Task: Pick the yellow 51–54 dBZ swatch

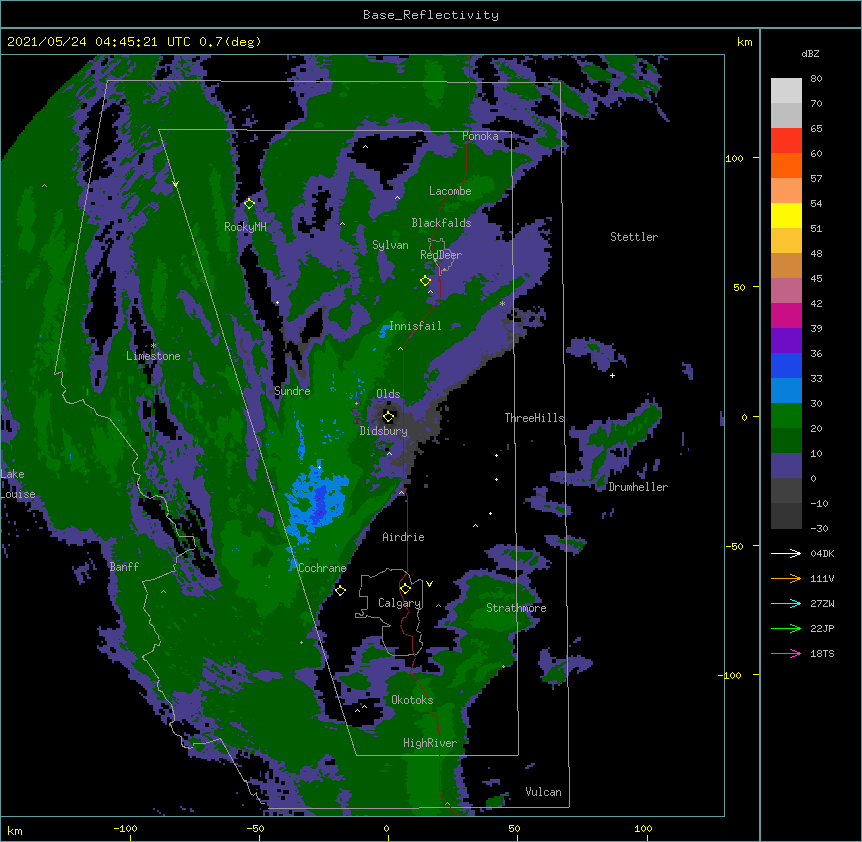Action: click(x=786, y=216)
